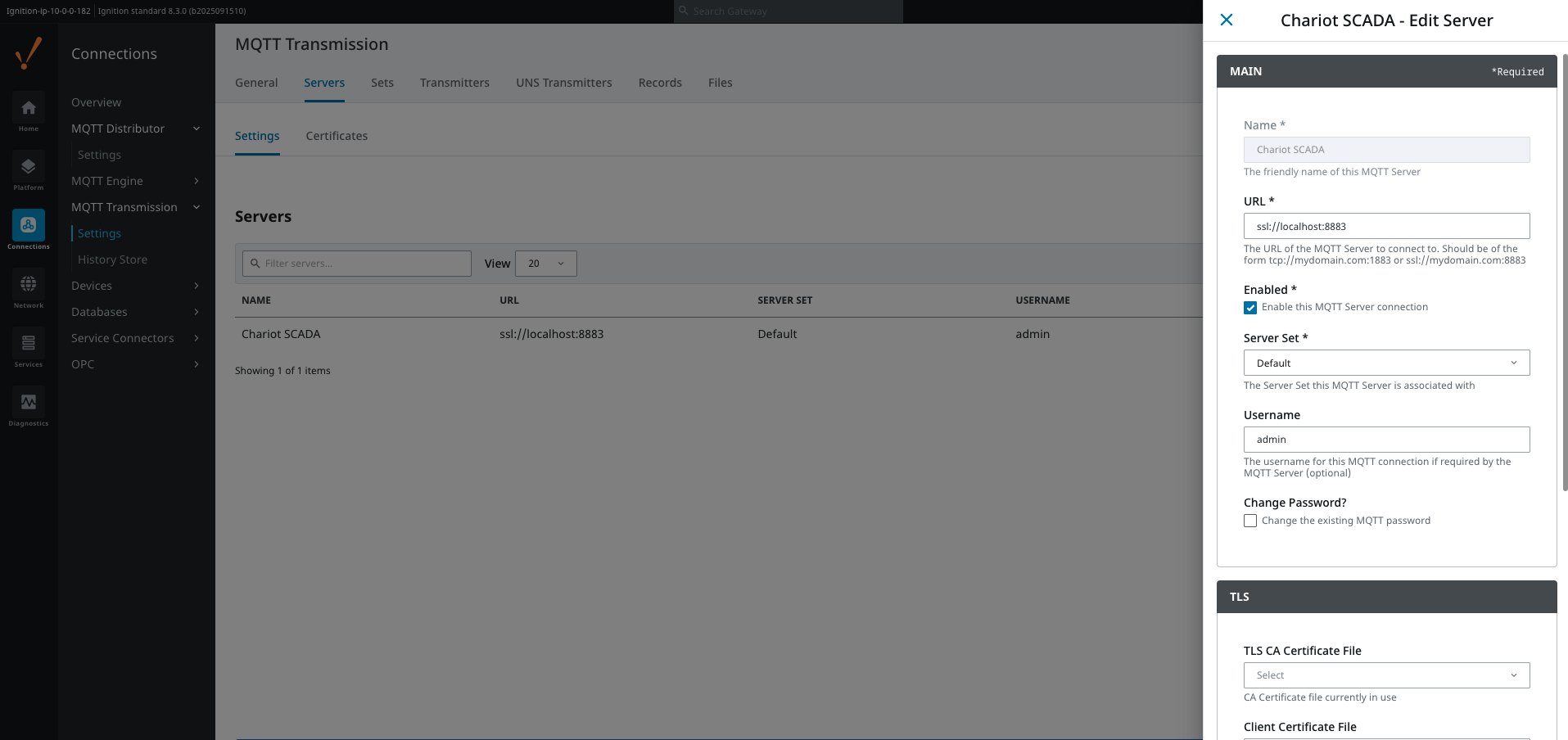The height and width of the screenshot is (740, 1568).
Task: Click the Edit Server panel scrollbar
Action: pos(1565,270)
